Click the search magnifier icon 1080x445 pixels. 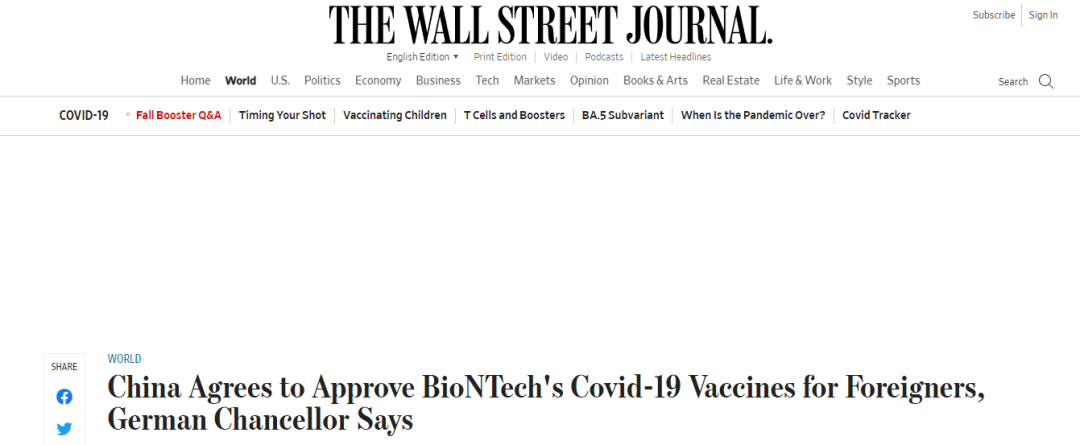coord(1046,81)
